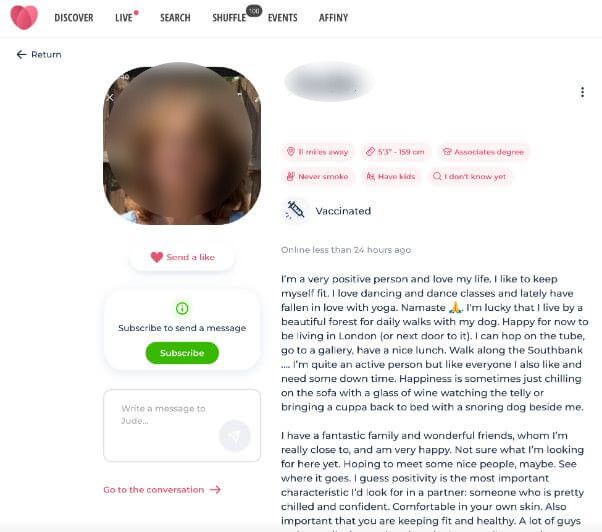Go to Search in the navigation
Screen dimensions: 602x532
175,18
